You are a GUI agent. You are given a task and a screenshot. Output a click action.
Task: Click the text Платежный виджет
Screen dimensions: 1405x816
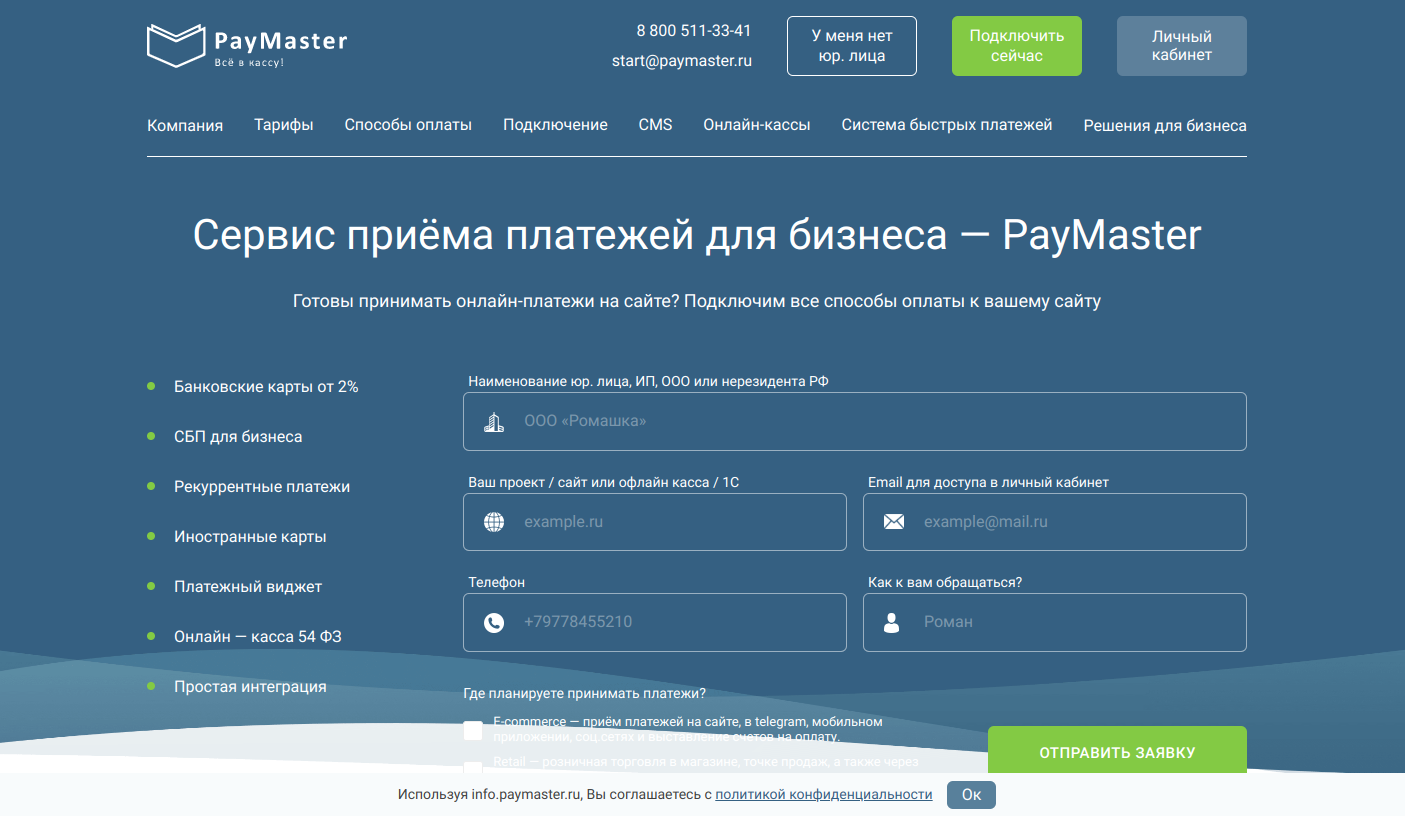248,587
